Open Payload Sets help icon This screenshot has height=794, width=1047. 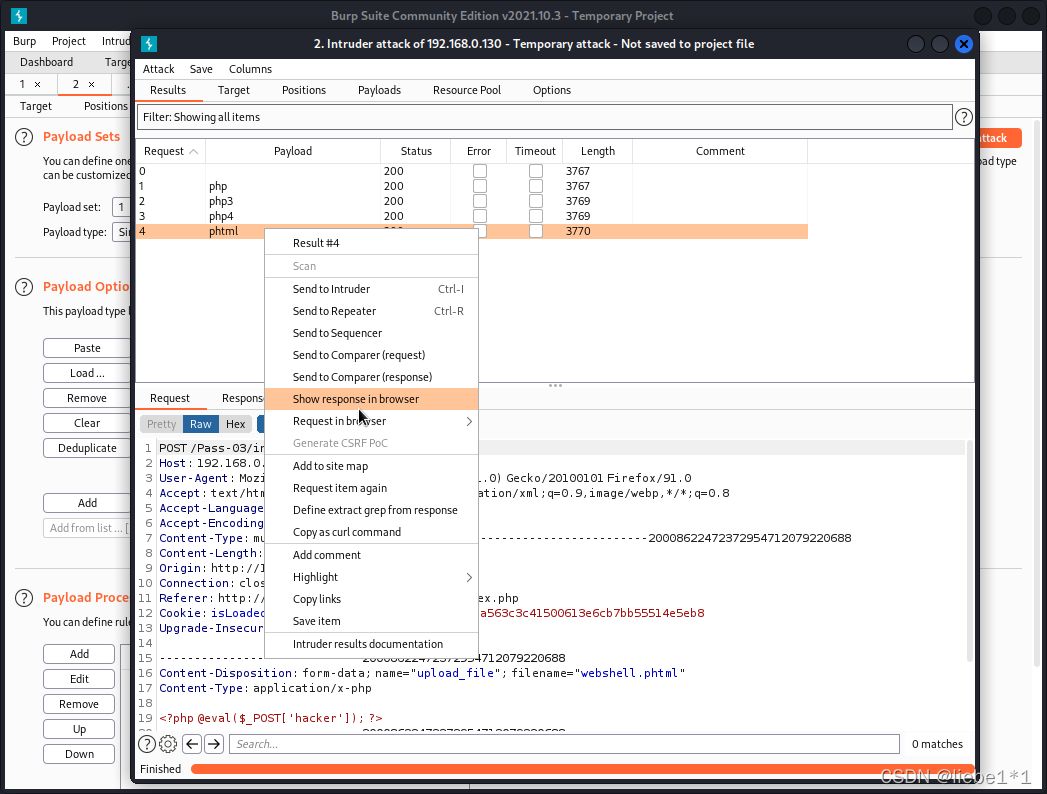(x=24, y=137)
